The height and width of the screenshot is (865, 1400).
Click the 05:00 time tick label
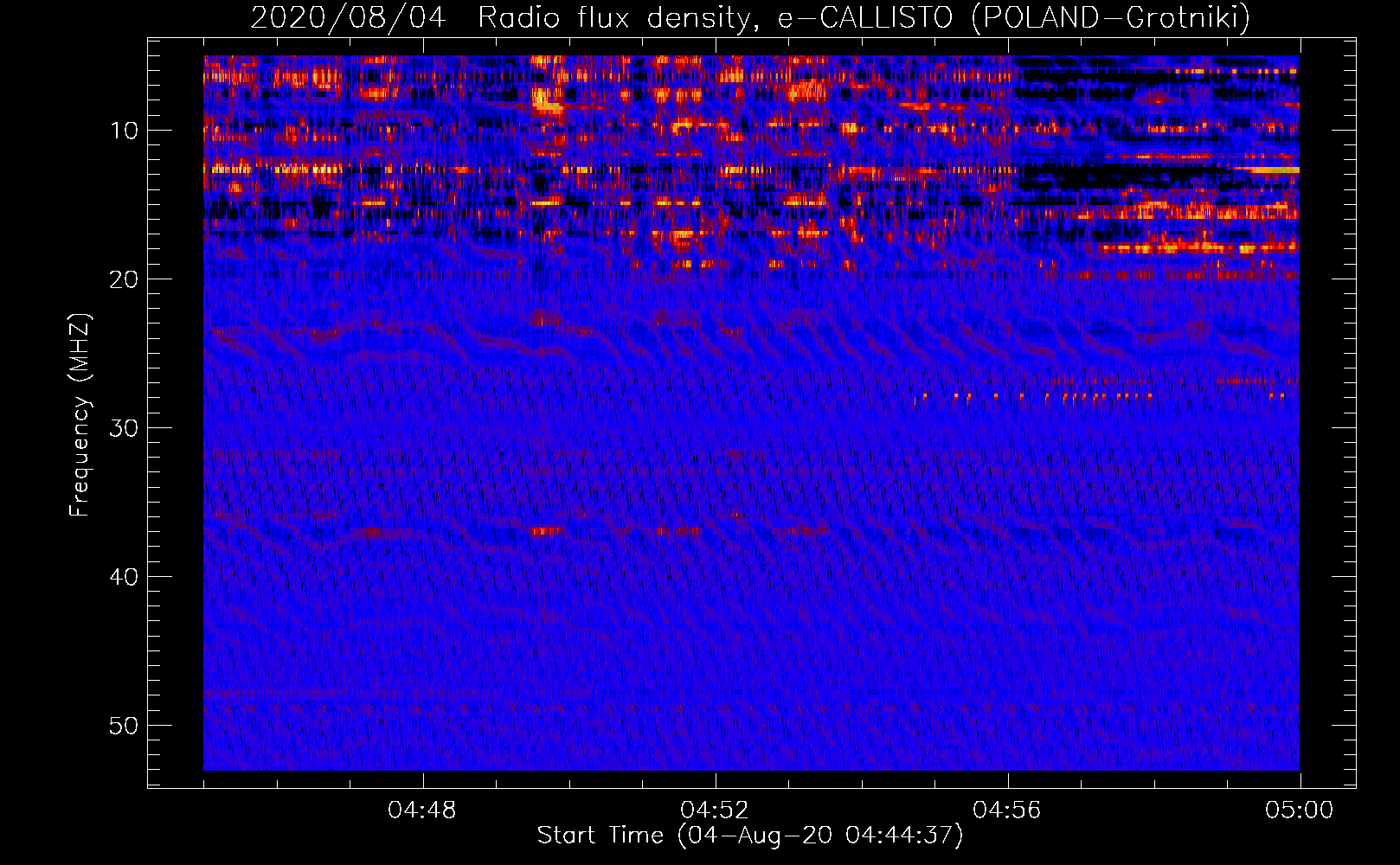pyautogui.click(x=1300, y=811)
